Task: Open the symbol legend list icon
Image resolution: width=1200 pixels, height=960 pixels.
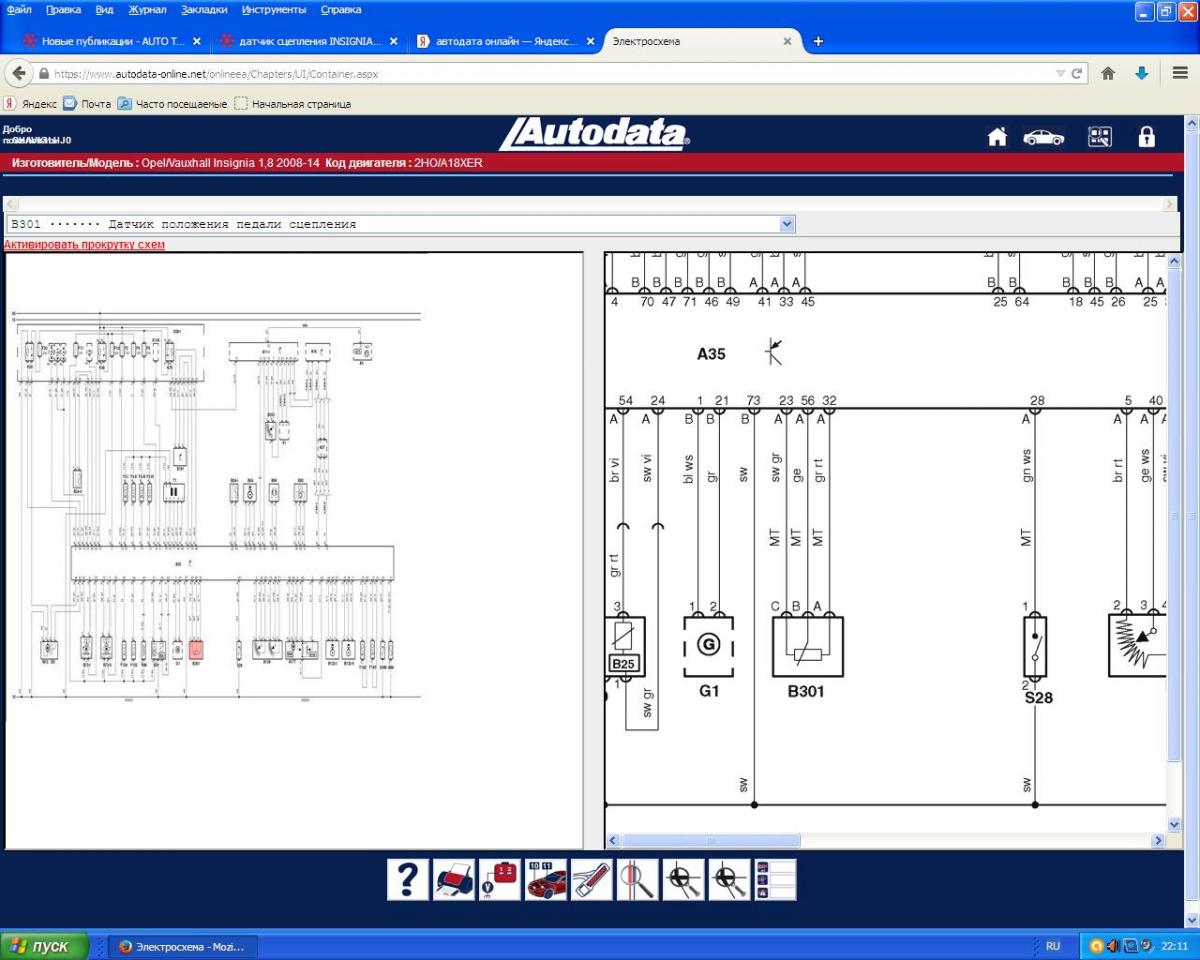Action: coord(776,879)
